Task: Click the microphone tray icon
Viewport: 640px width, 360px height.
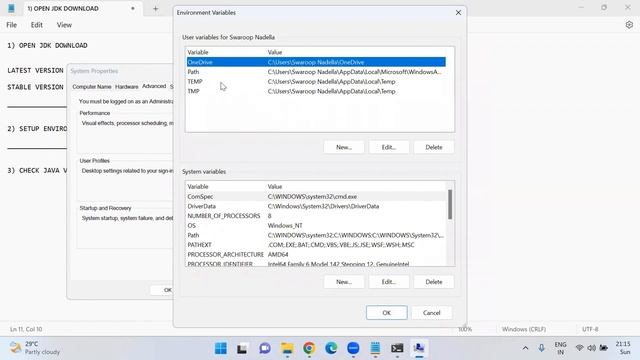Action: (x=541, y=348)
